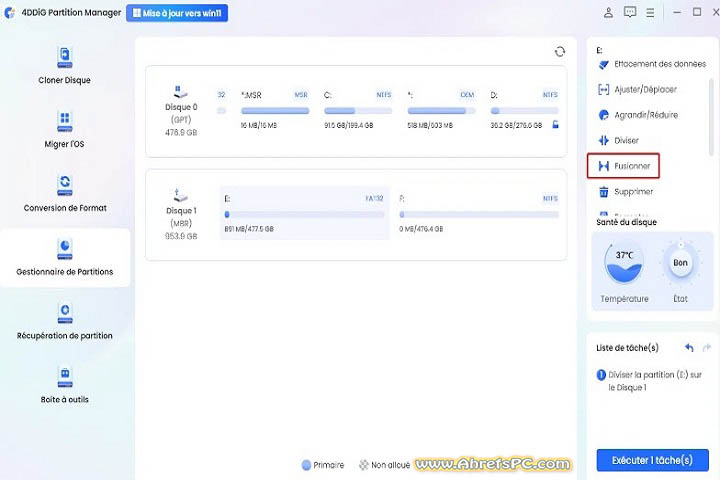This screenshot has height=480, width=720.
Task: Choose Ajuster/Déplacer option
Action: pyautogui.click(x=638, y=90)
